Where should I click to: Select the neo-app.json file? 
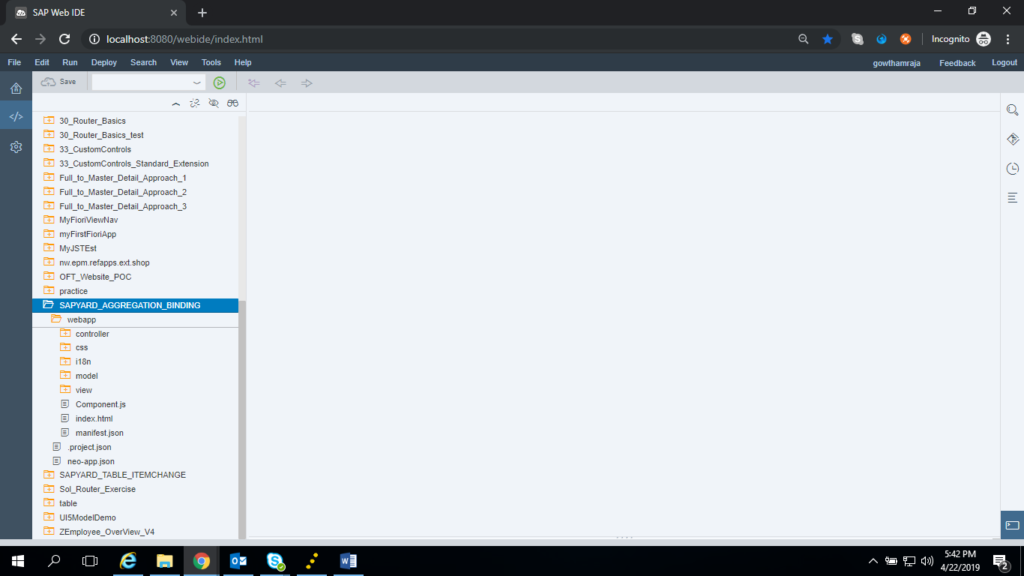click(x=90, y=461)
